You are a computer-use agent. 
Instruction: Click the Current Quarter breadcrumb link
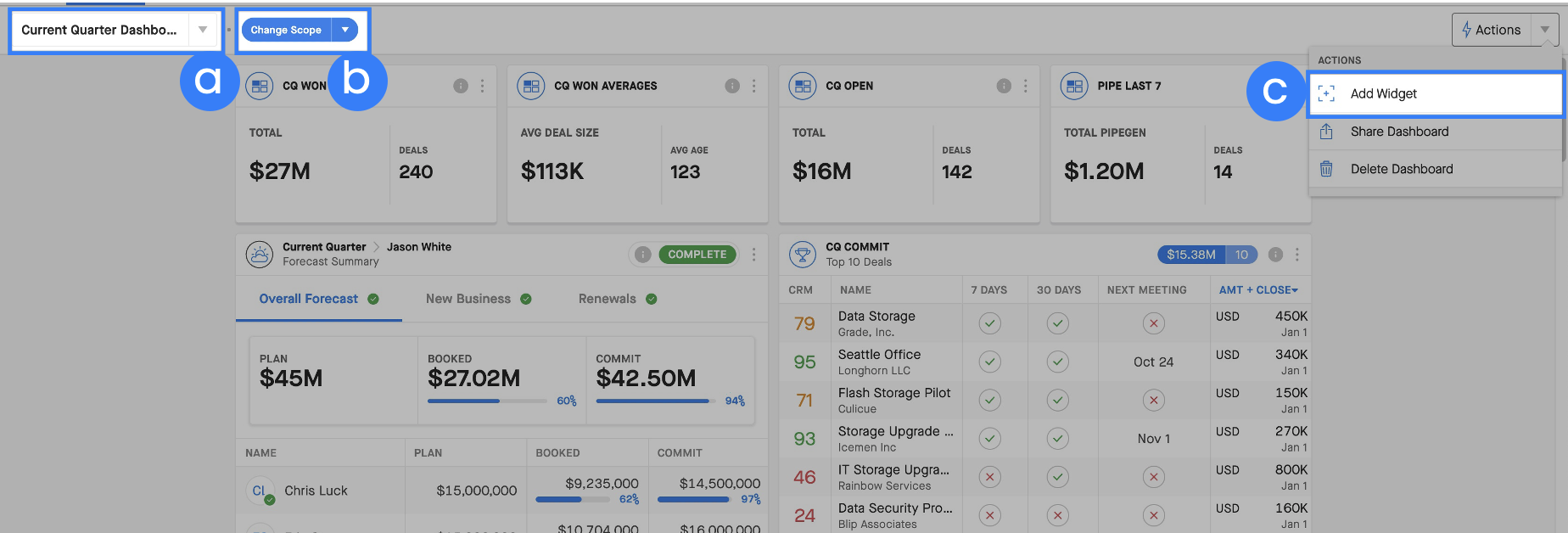click(324, 247)
